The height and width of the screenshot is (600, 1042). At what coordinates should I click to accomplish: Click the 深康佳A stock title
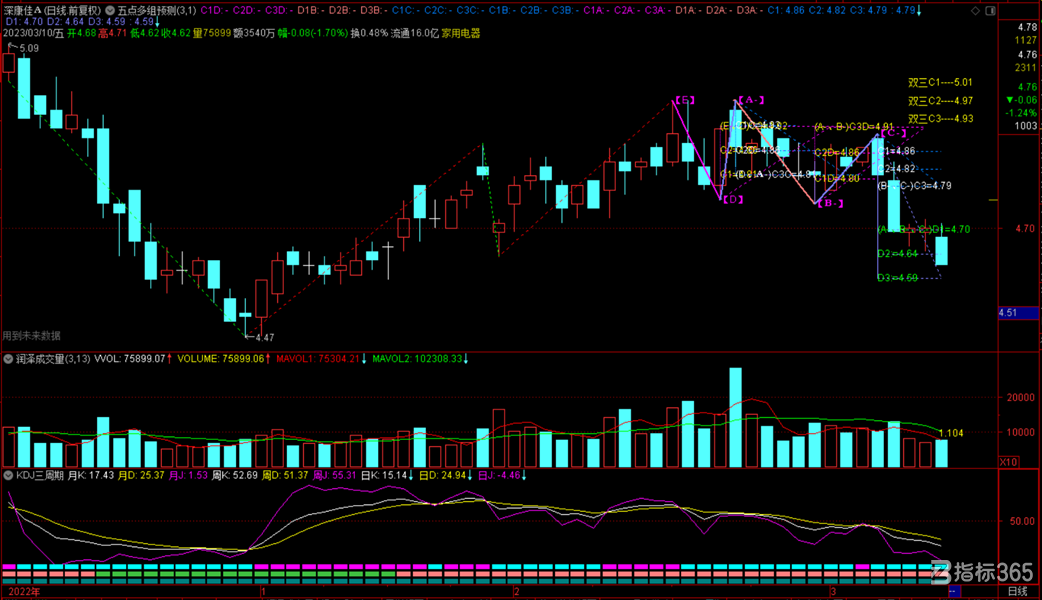[52, 11]
